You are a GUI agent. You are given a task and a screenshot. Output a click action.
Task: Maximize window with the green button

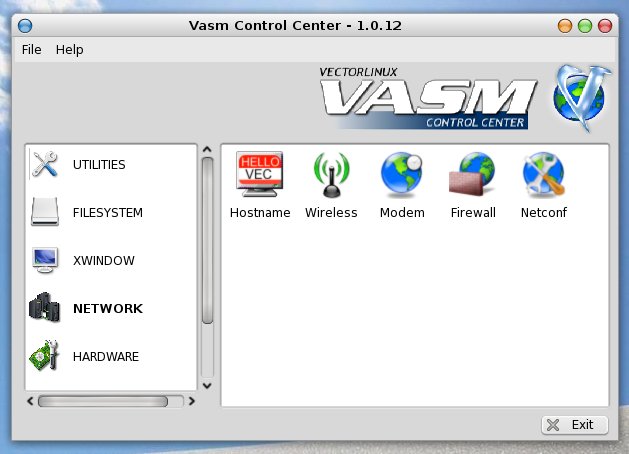click(x=585, y=26)
